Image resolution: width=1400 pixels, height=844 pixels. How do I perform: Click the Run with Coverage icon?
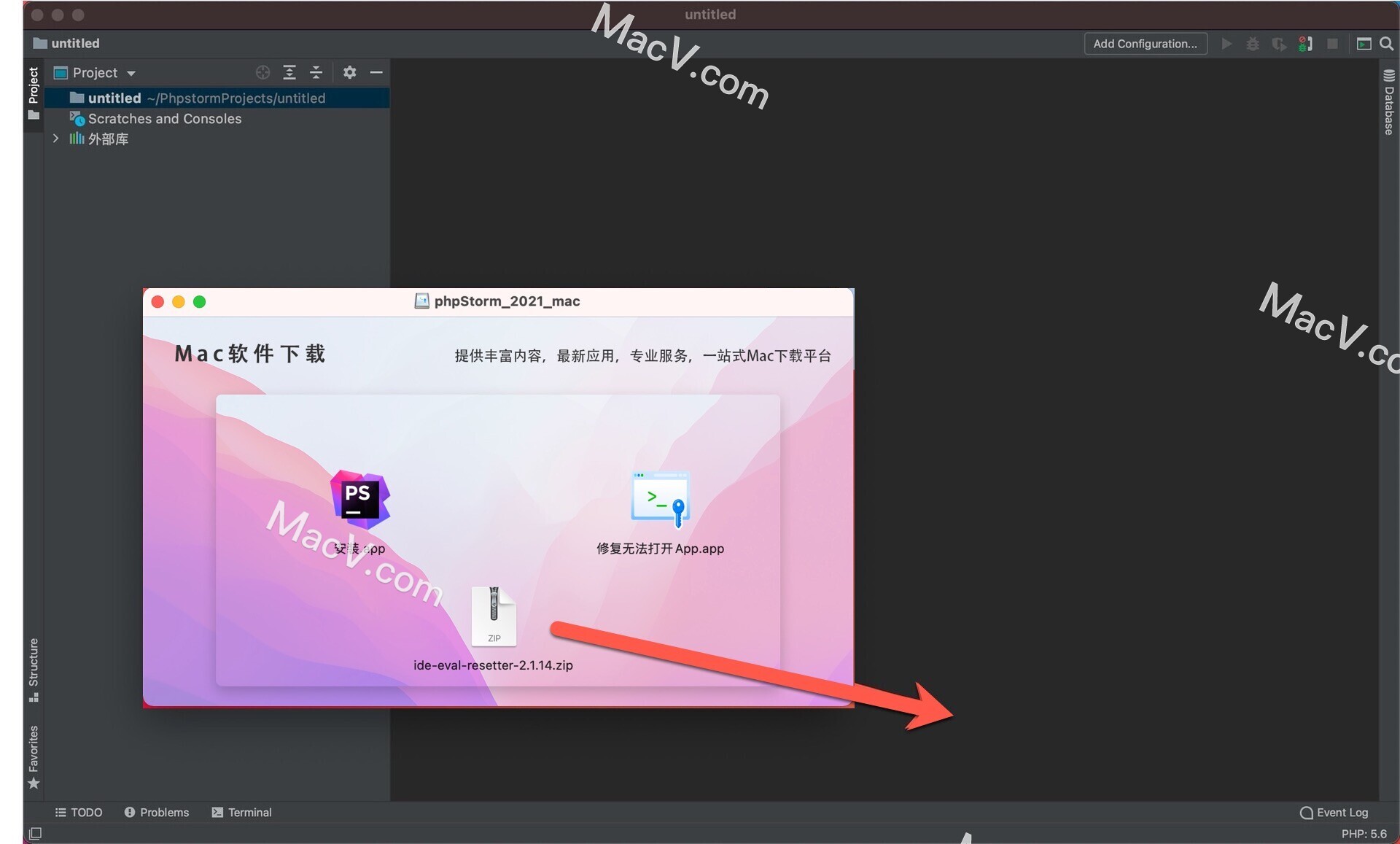click(1279, 44)
